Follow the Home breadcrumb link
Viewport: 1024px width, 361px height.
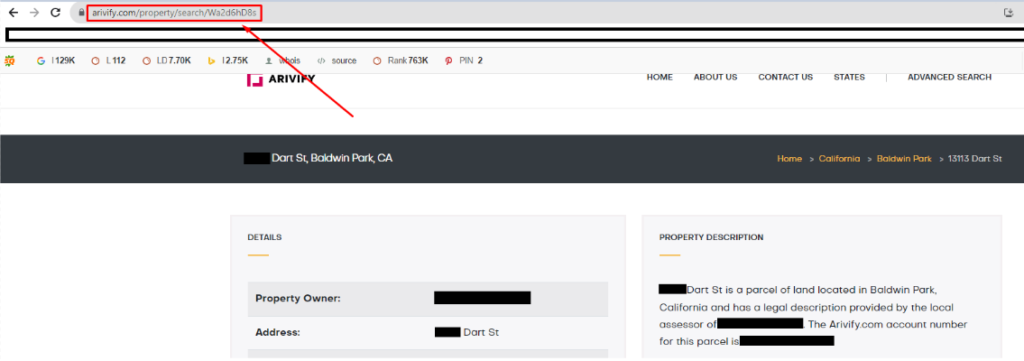(x=789, y=159)
